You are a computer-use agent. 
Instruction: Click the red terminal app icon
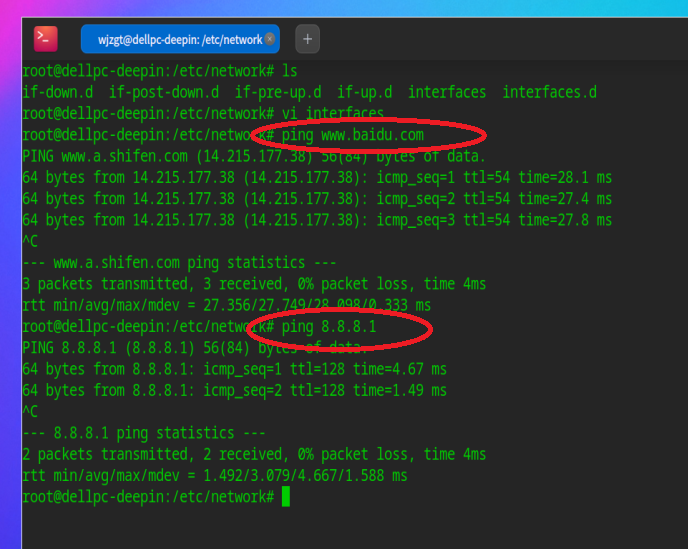pos(46,39)
